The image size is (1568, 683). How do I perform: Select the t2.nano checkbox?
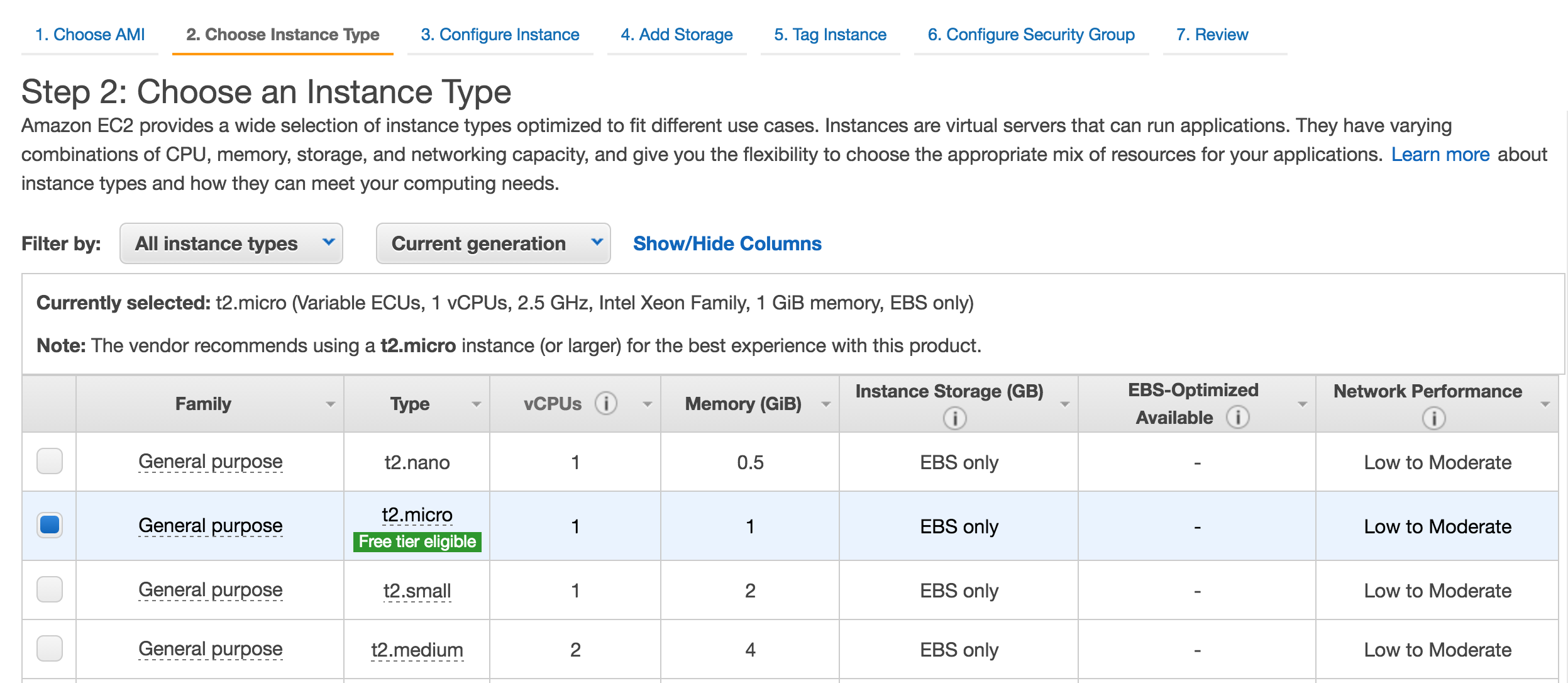50,461
